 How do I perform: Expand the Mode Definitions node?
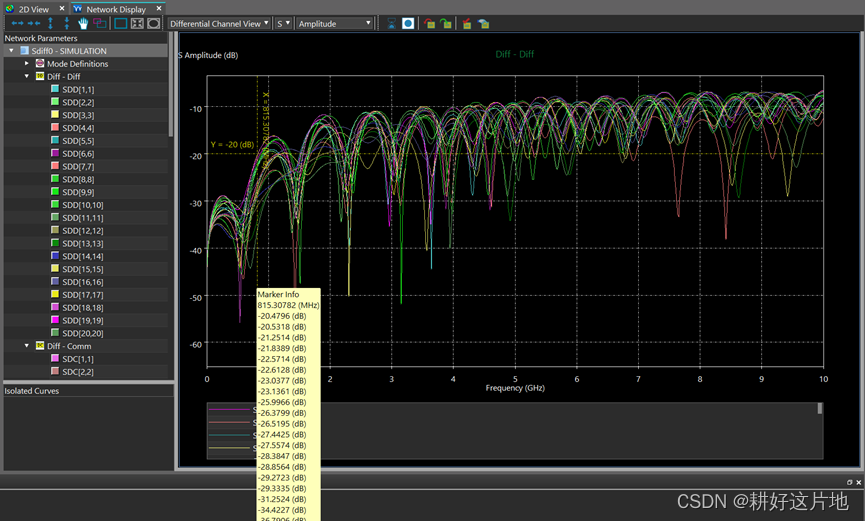click(x=26, y=63)
